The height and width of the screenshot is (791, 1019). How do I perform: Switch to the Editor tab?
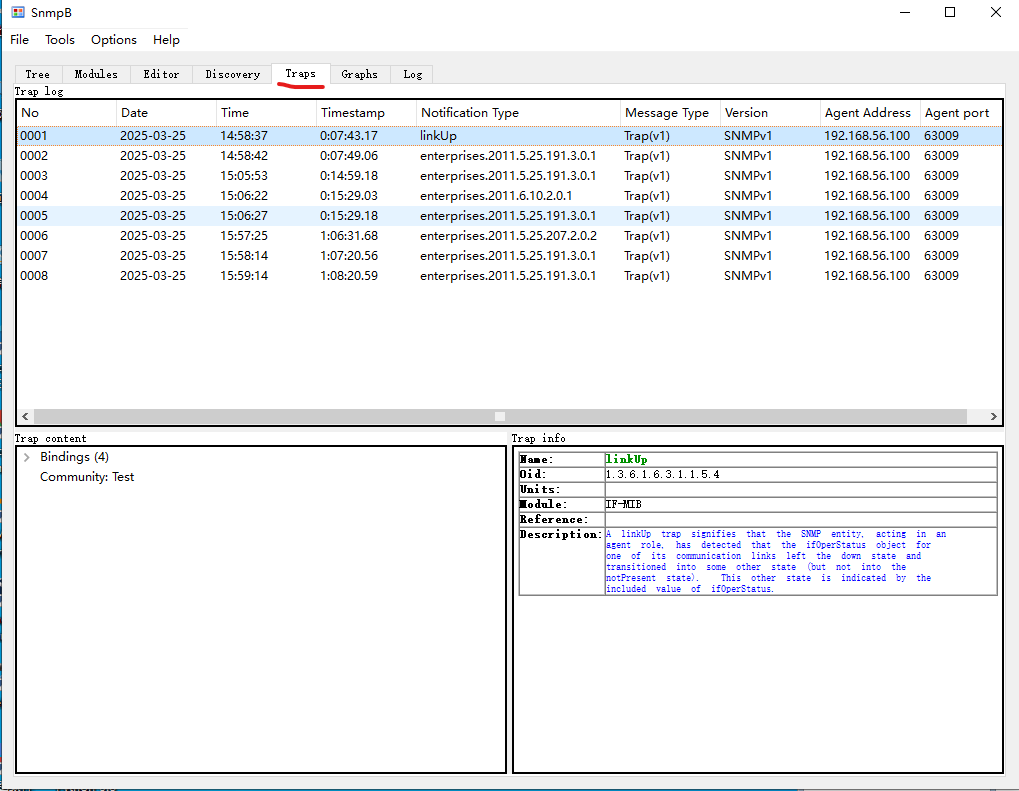click(161, 74)
